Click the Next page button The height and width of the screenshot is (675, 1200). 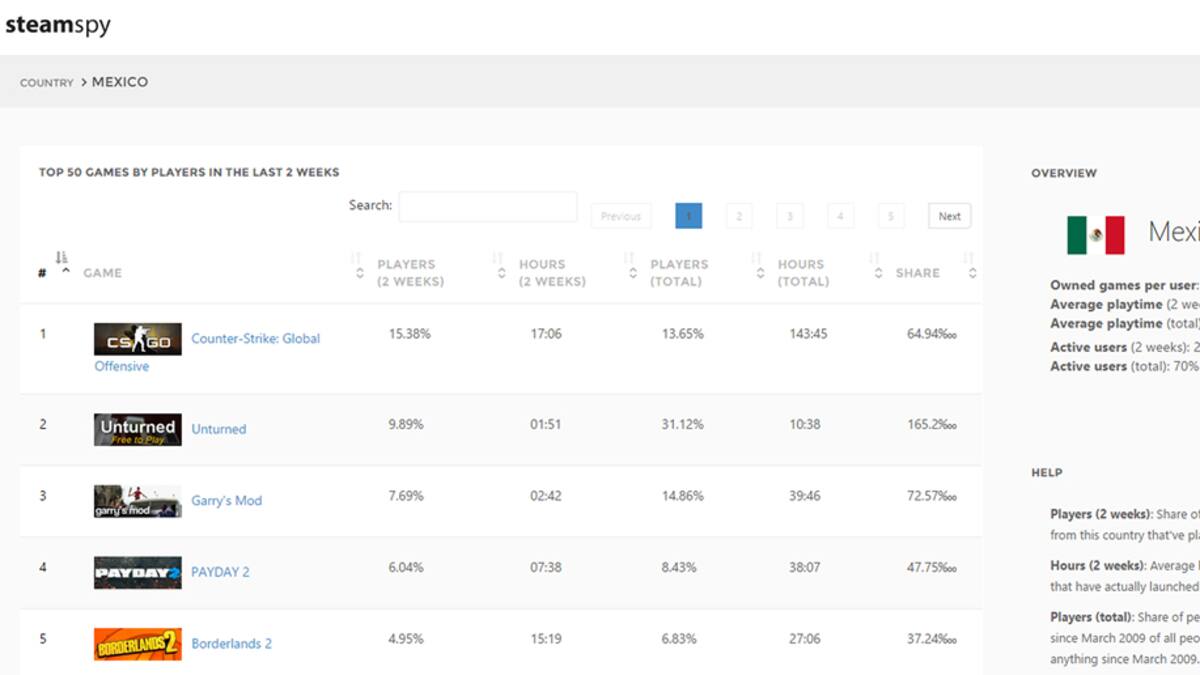950,216
